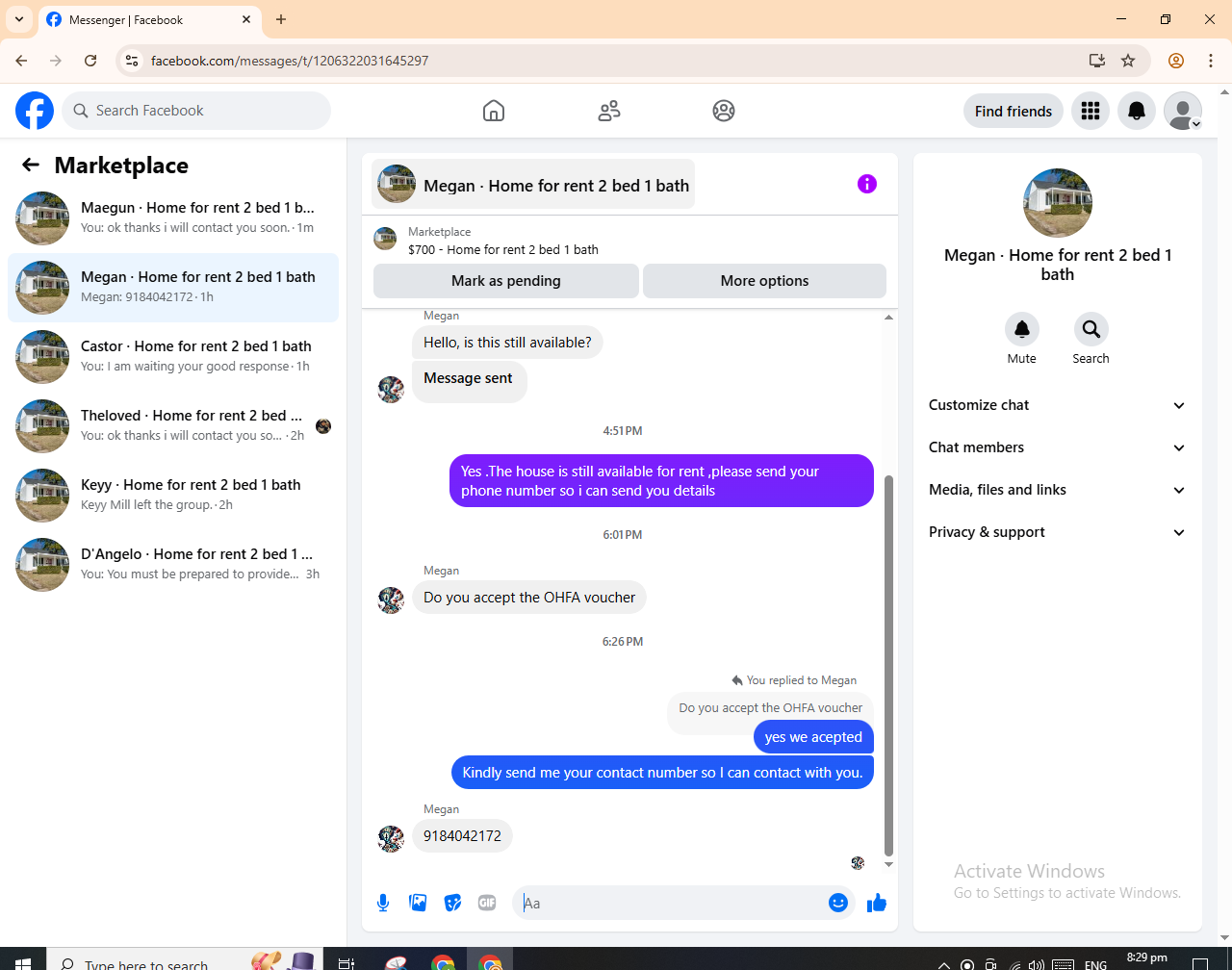Open the Keyy home for rent conversation

coord(173,495)
